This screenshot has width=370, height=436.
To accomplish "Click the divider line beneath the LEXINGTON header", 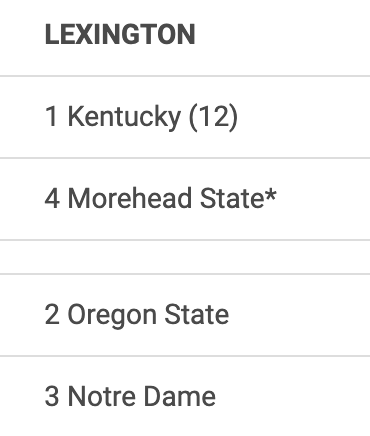I will 185,76.
